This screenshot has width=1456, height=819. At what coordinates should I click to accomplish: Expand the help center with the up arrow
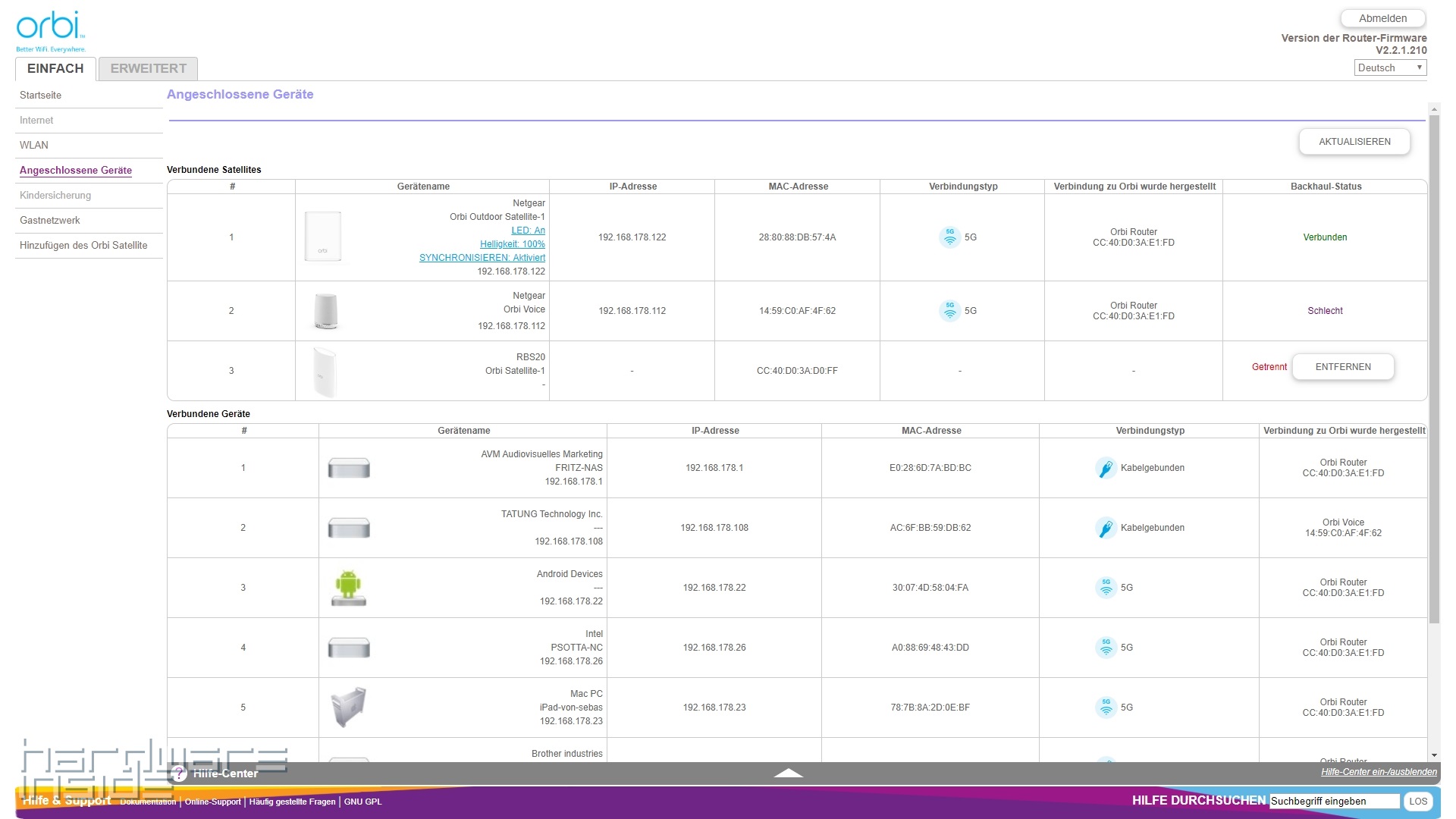(788, 773)
